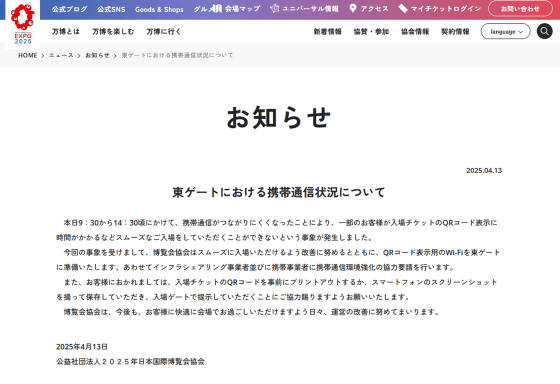Image resolution: width=560 pixels, height=384 pixels.
Task: Visit the 公式SNS link
Action: 111,9
